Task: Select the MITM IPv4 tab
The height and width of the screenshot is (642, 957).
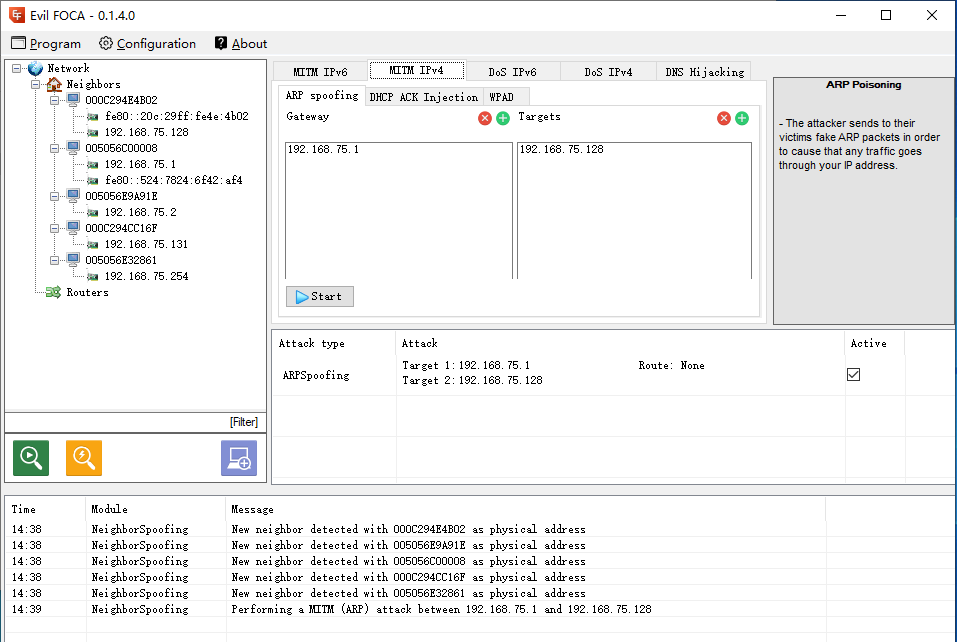Action: pyautogui.click(x=417, y=70)
